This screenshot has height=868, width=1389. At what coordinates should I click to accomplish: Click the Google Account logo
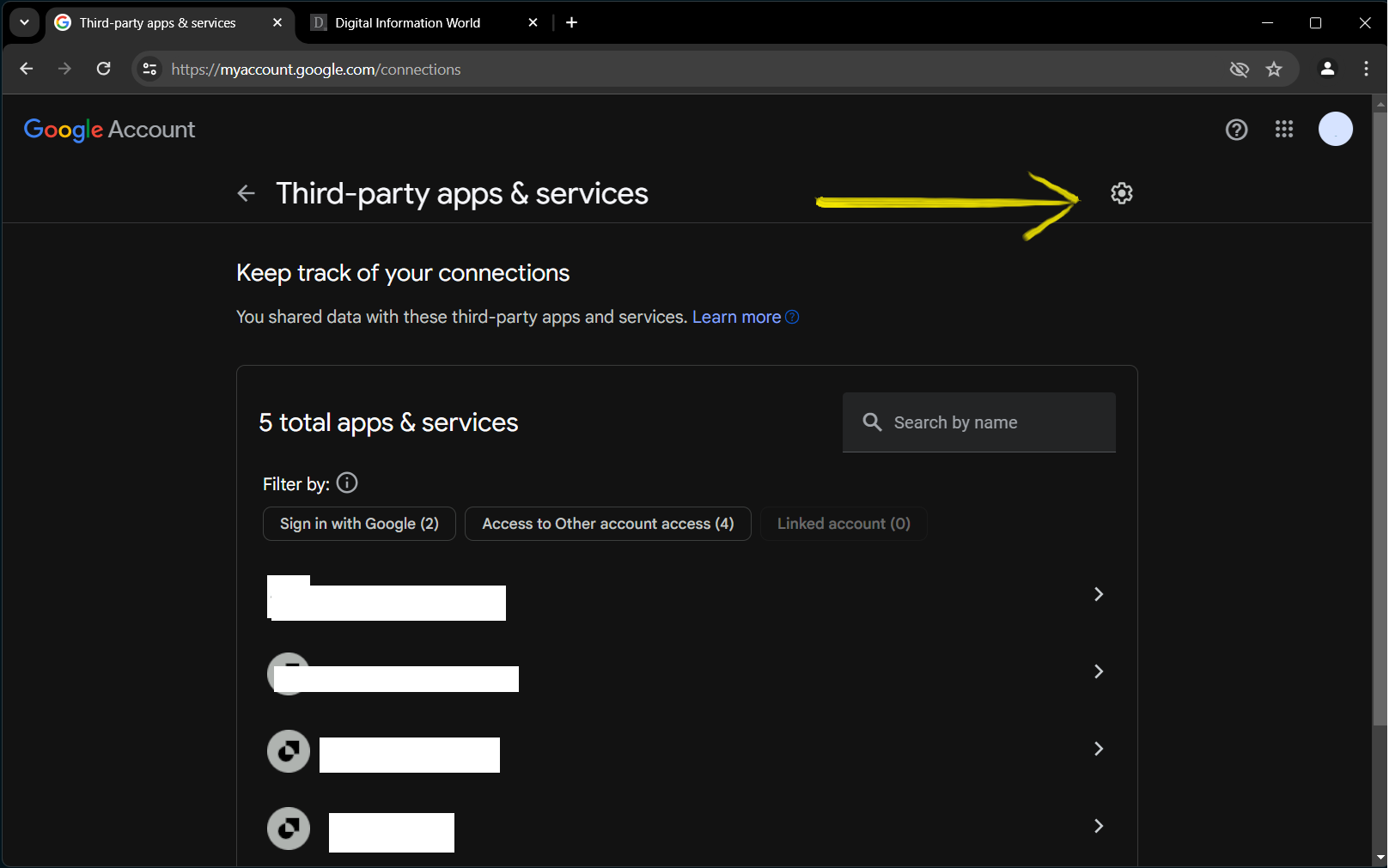click(109, 130)
